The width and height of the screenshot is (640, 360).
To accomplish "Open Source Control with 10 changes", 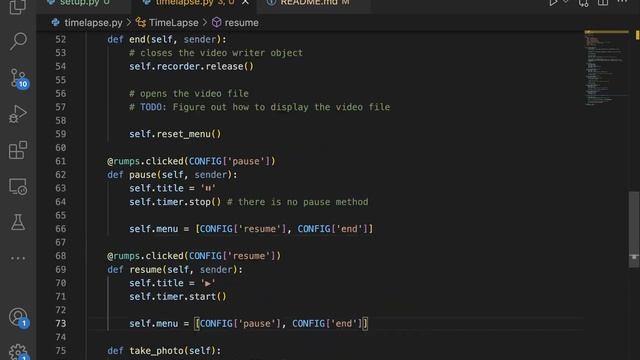I will click(18, 78).
